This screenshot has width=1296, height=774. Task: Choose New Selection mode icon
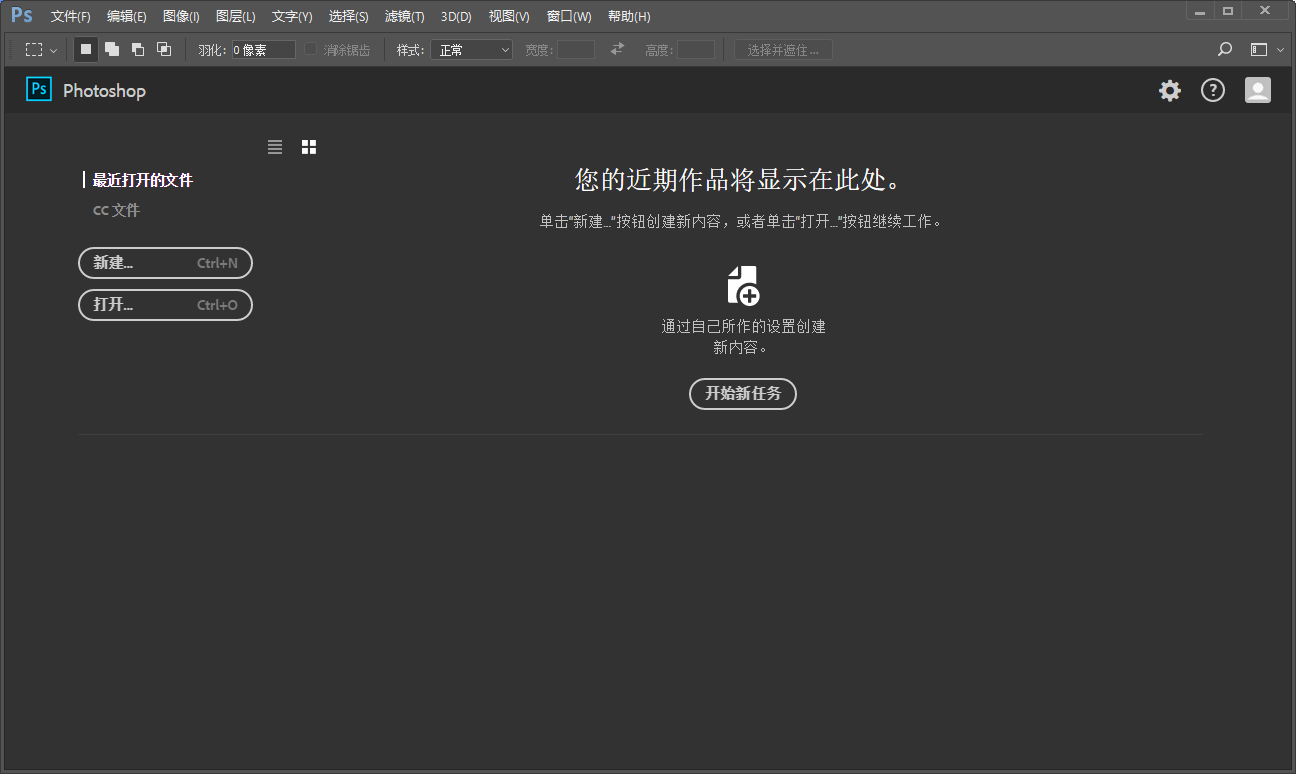[86, 49]
